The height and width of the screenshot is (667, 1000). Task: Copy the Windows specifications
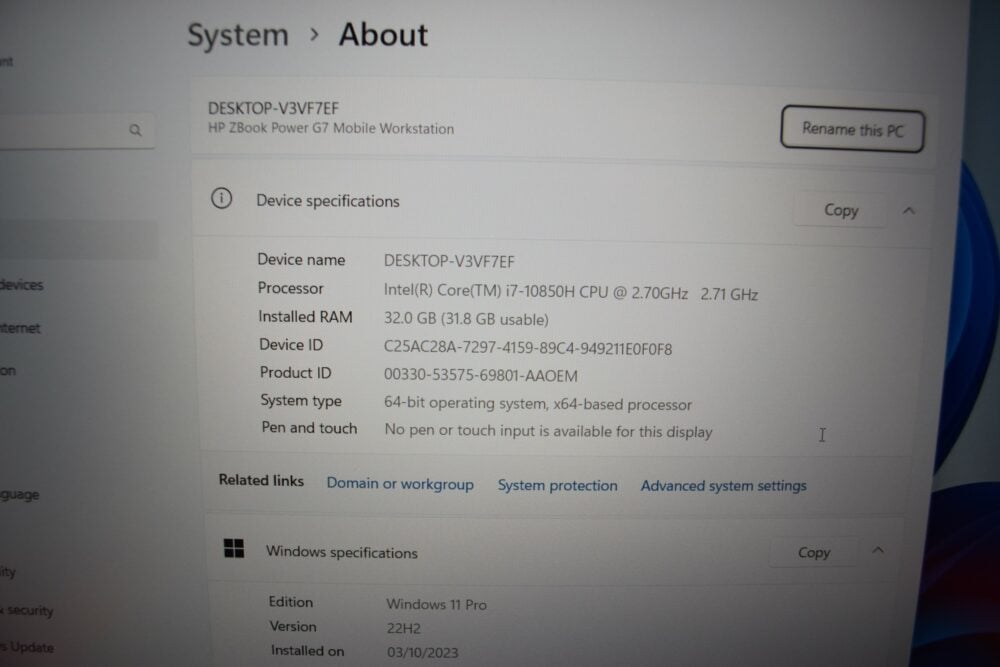814,552
